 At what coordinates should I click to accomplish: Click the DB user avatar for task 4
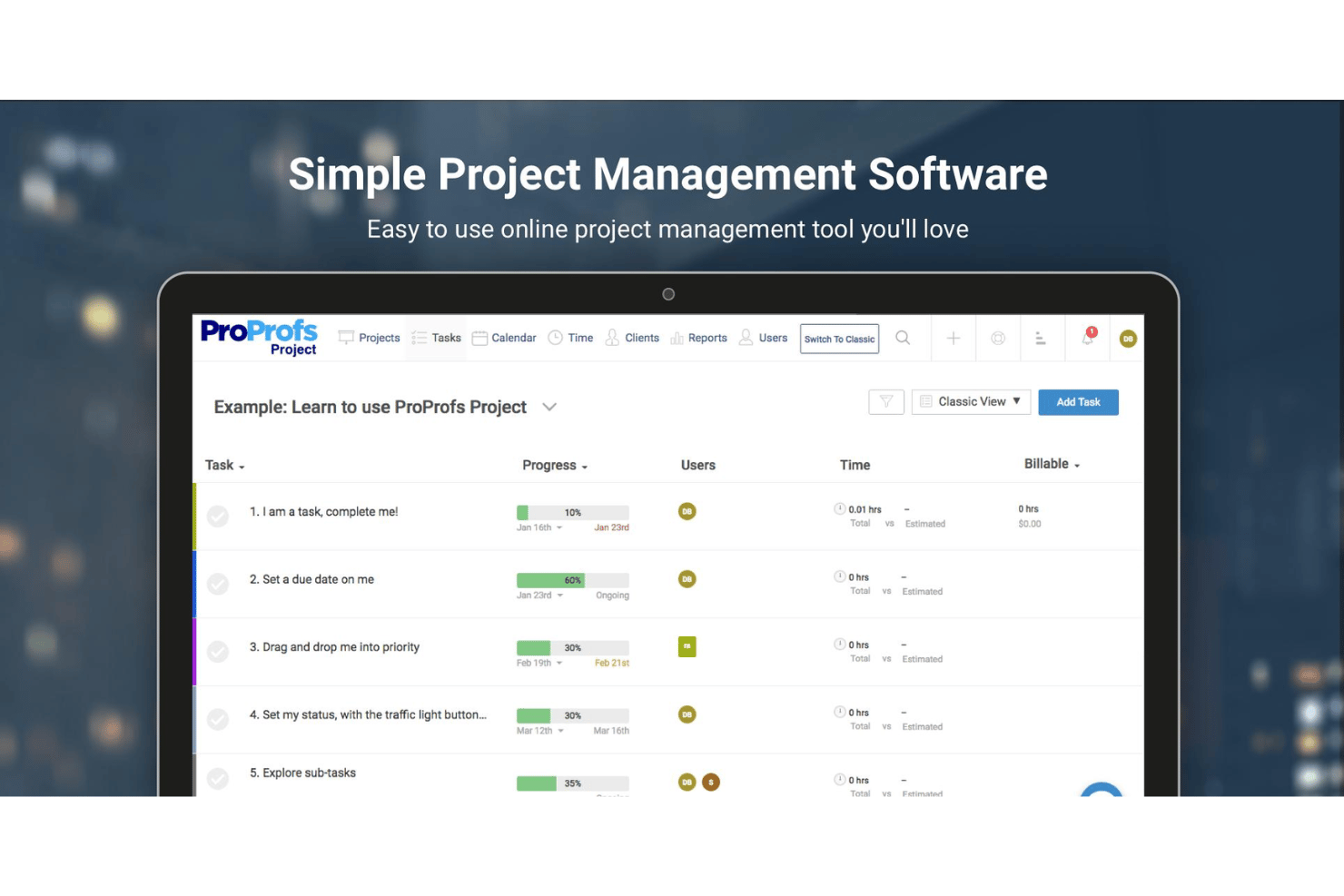(x=687, y=714)
